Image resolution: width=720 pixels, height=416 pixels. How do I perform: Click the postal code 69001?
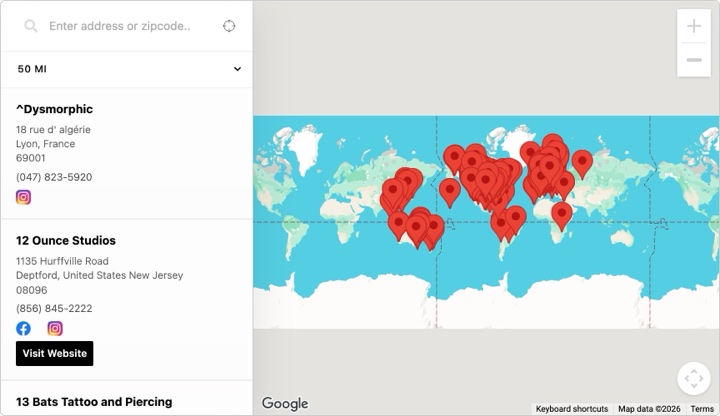31,158
